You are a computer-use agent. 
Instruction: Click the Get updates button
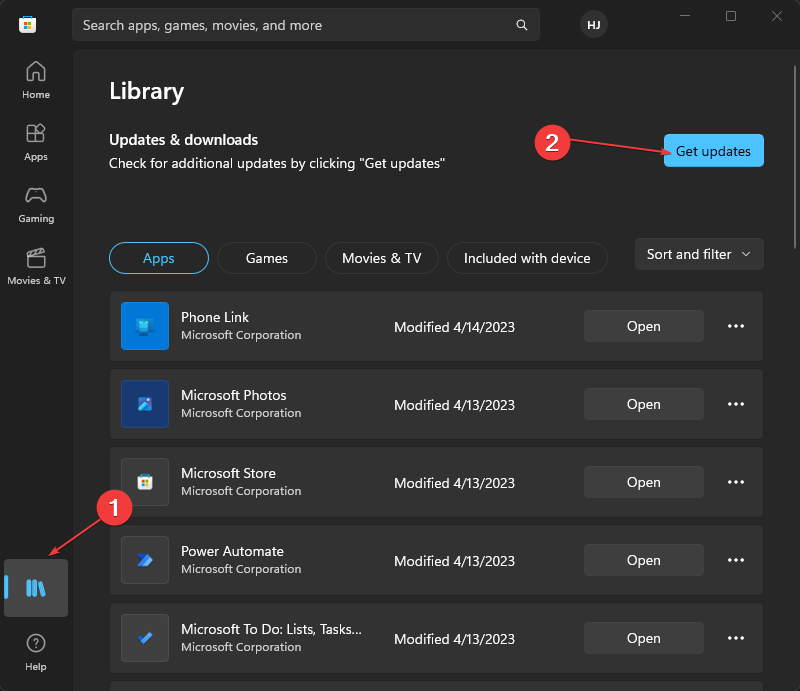(x=713, y=151)
